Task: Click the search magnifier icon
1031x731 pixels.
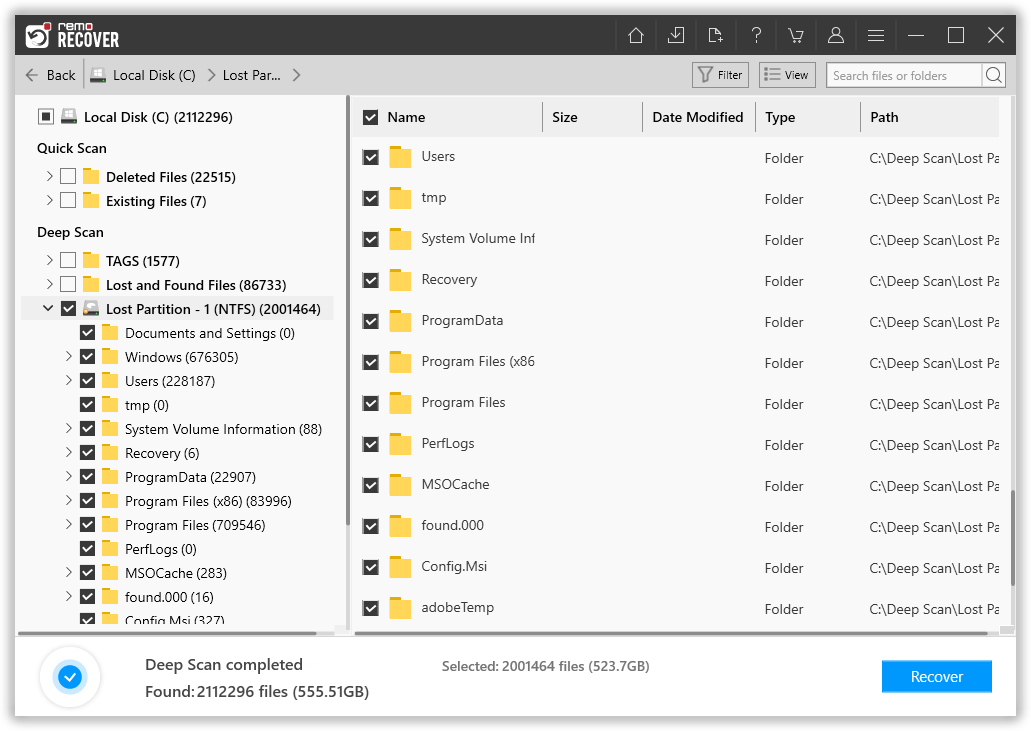Action: (994, 75)
